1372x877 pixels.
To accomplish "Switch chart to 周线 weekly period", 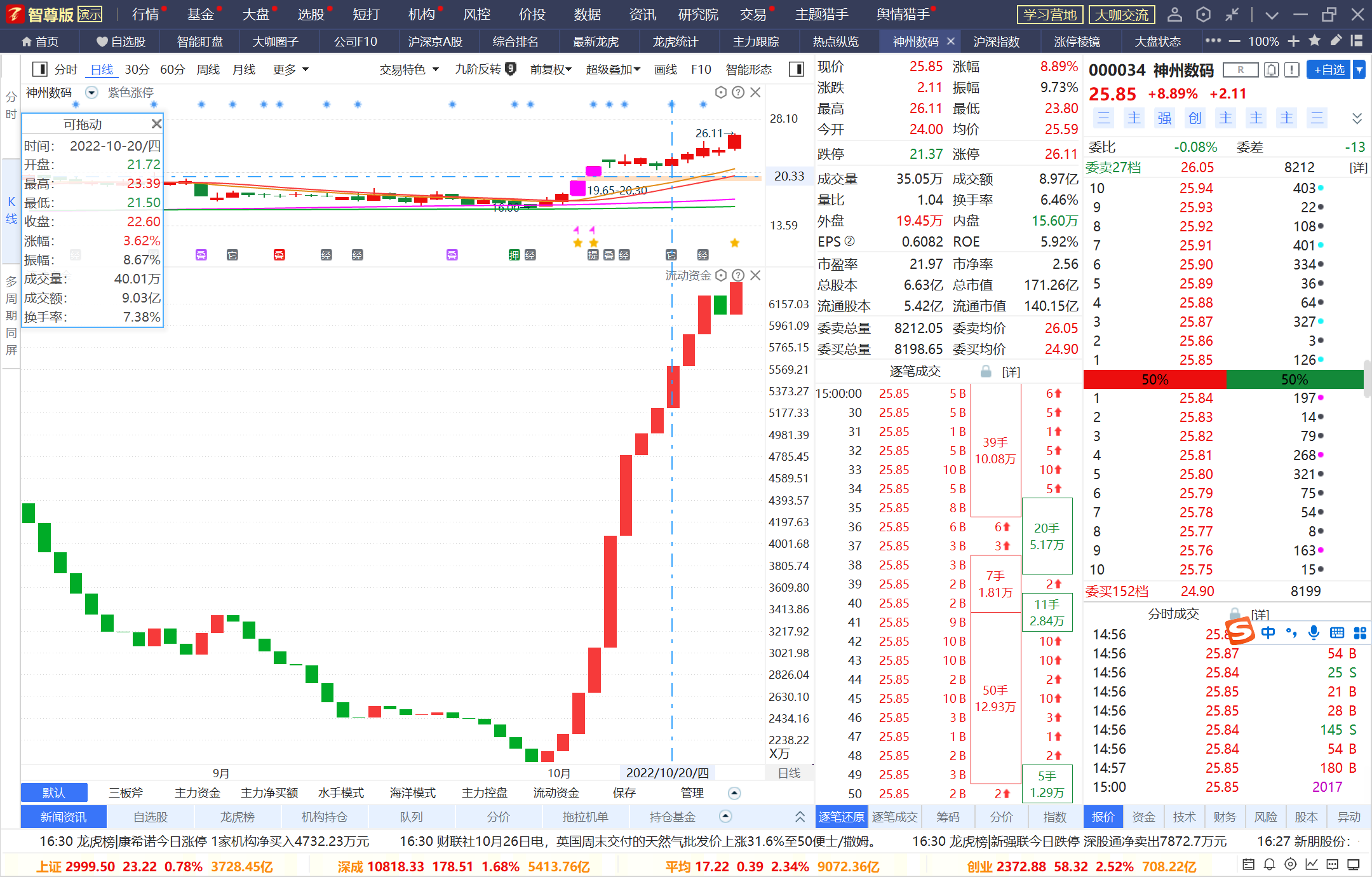I will click(208, 69).
